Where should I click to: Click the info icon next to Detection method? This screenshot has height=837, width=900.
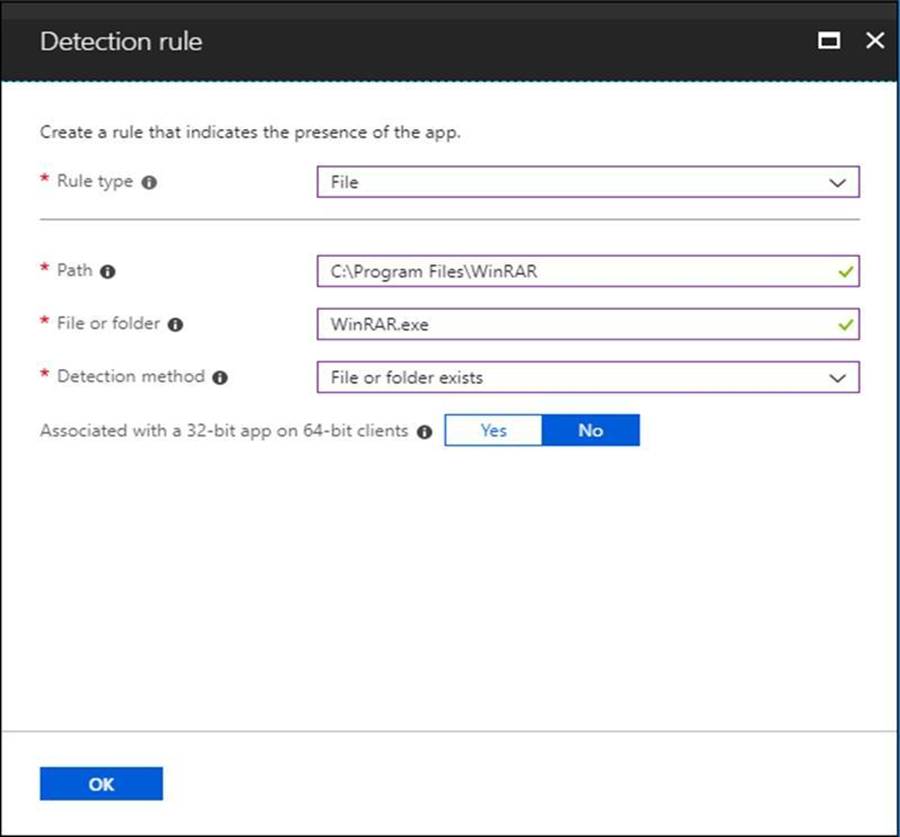[x=220, y=378]
